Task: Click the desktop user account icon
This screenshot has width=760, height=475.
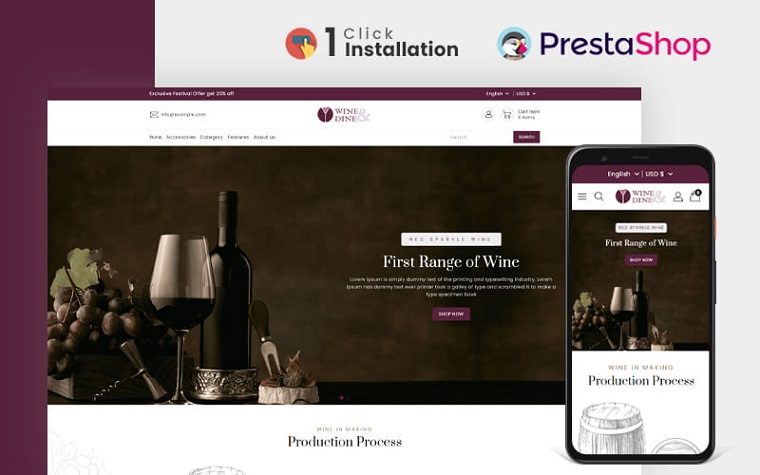Action: [488, 114]
